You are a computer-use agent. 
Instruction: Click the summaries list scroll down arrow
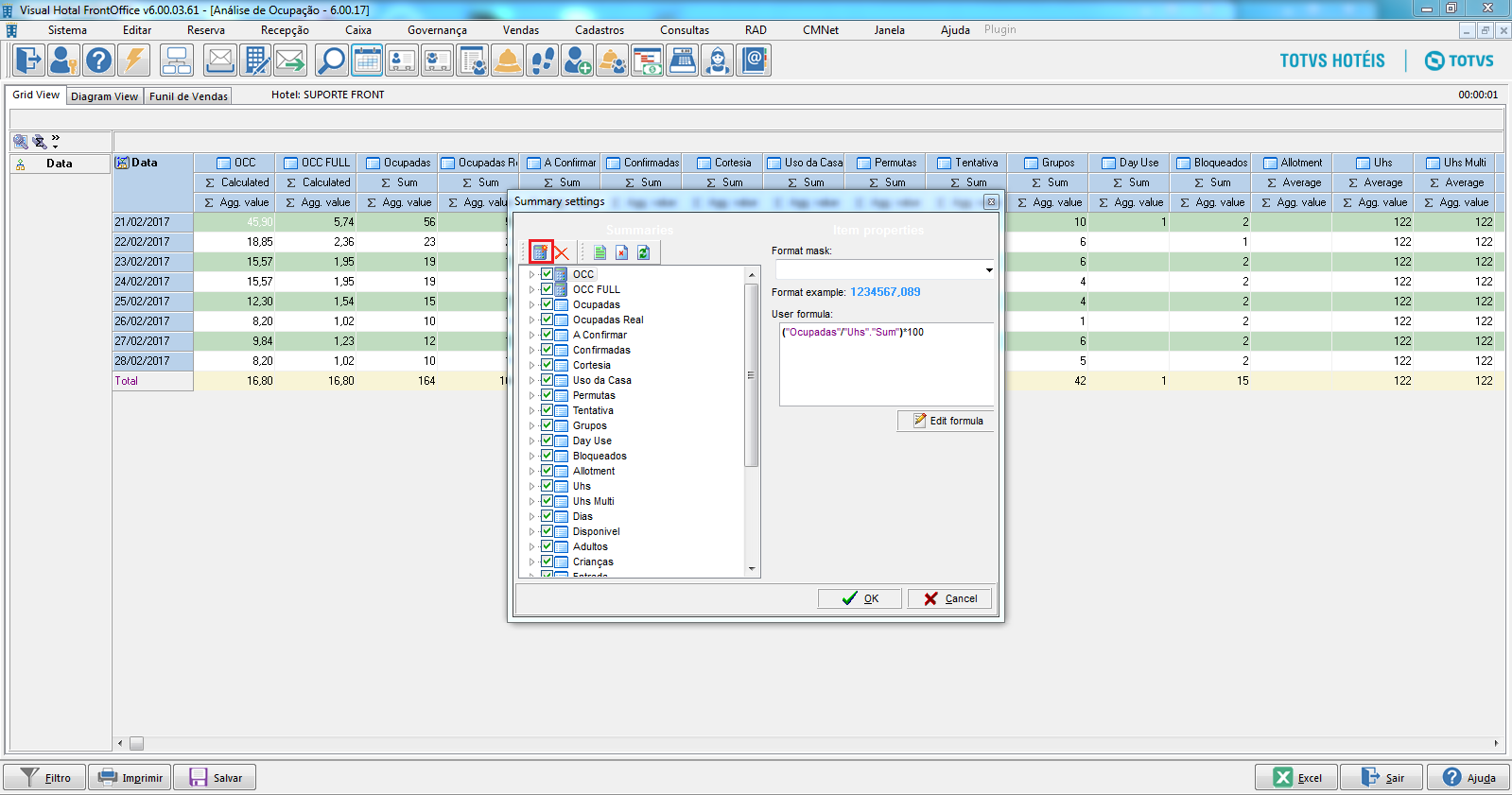pyautogui.click(x=752, y=569)
